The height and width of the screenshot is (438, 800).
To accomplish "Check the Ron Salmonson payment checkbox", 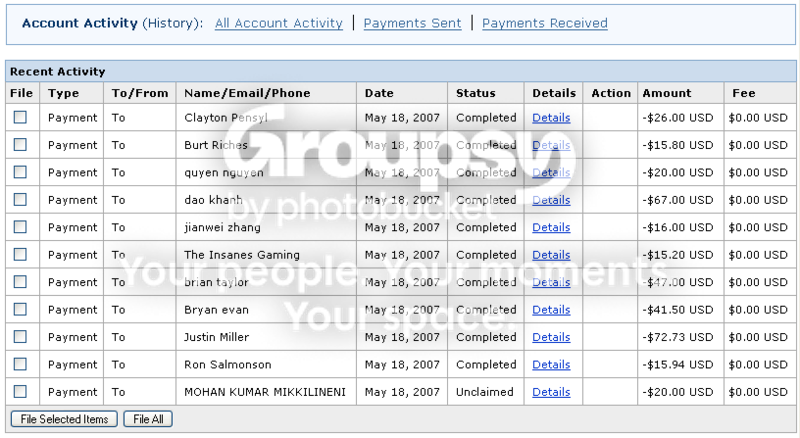I will 20,364.
